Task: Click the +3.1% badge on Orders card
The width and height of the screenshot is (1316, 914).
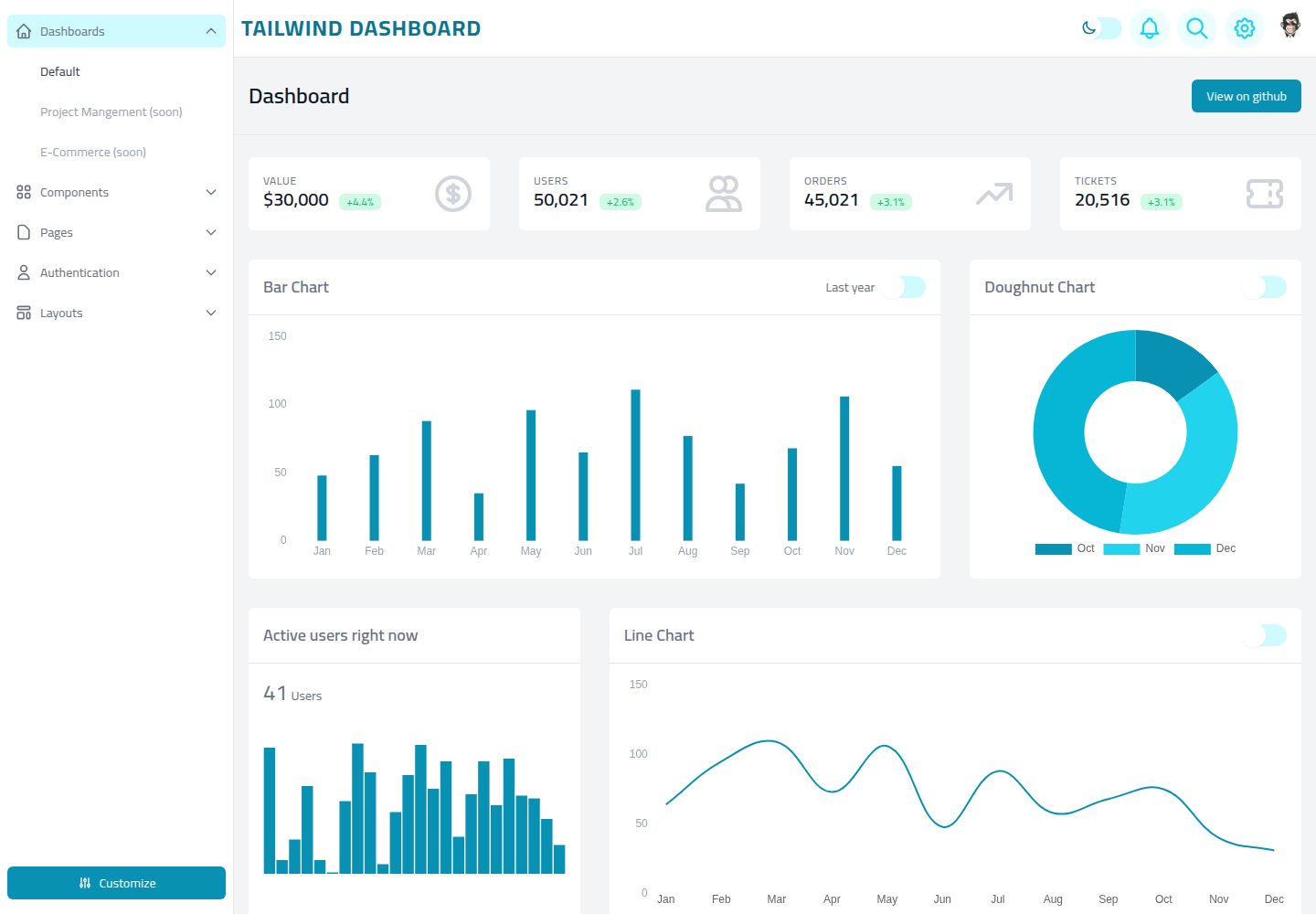Action: [x=891, y=202]
